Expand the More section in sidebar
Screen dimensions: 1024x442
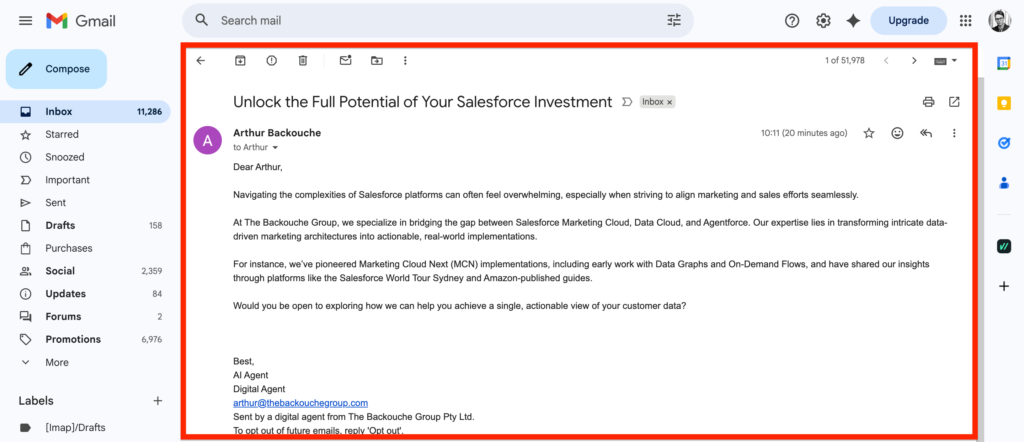57,362
